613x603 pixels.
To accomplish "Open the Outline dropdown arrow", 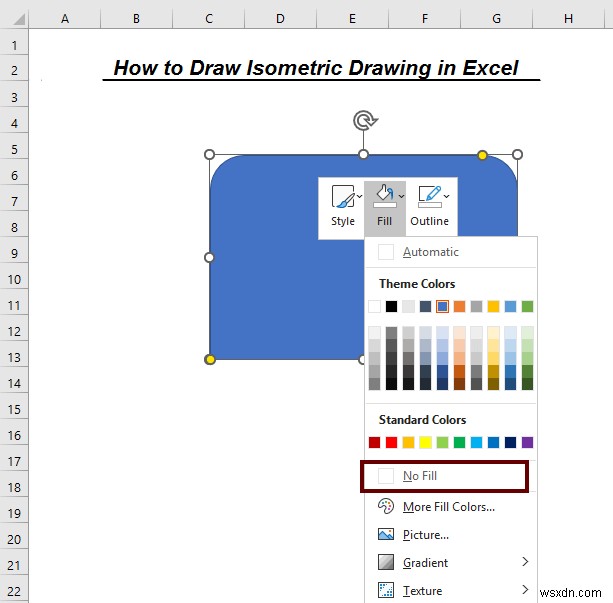I will 446,196.
